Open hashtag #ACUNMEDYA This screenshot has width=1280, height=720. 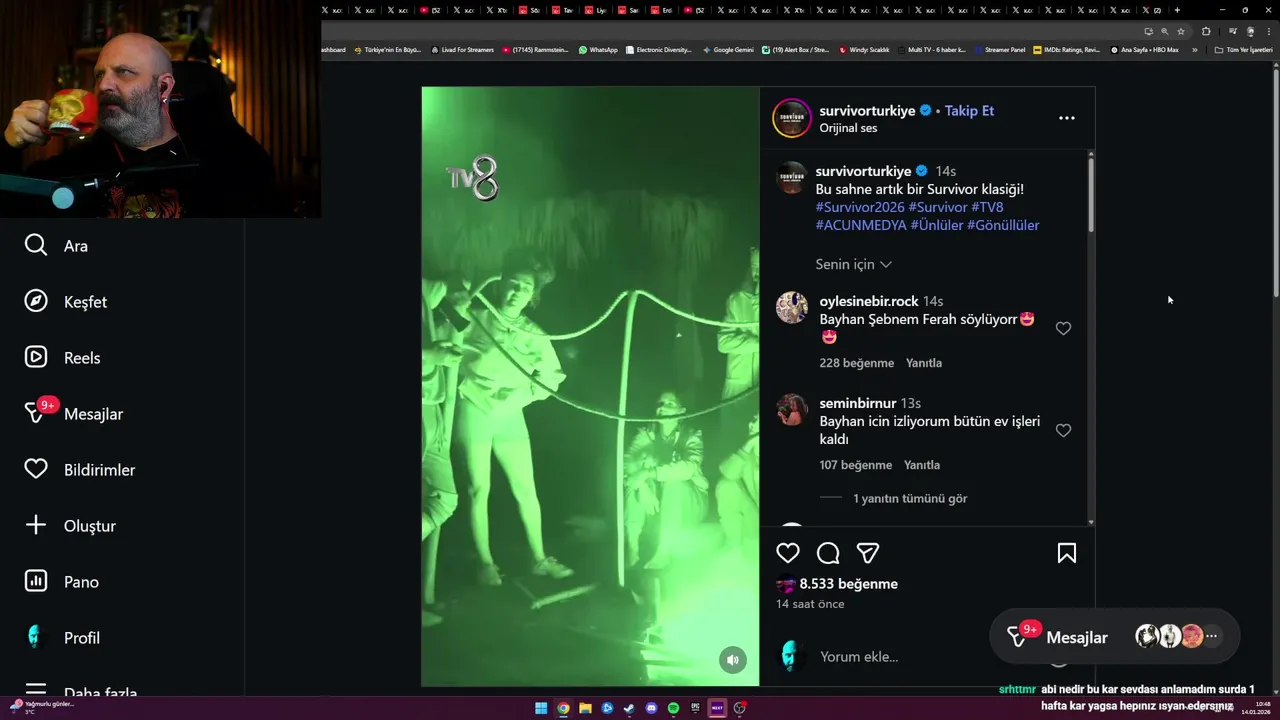coord(861,225)
